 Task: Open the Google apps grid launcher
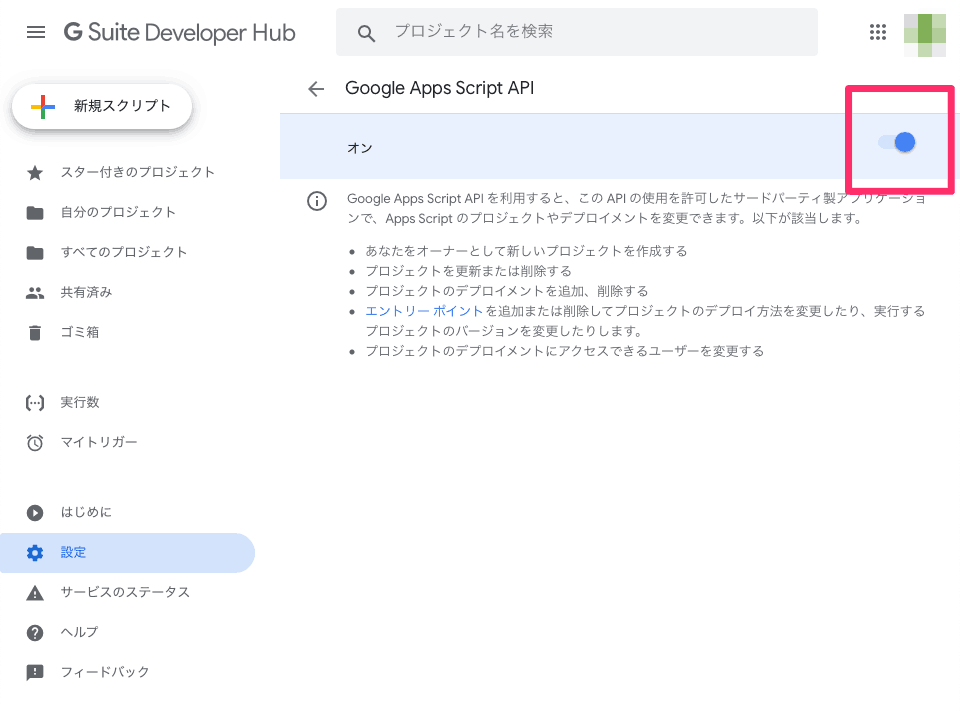pos(878,32)
